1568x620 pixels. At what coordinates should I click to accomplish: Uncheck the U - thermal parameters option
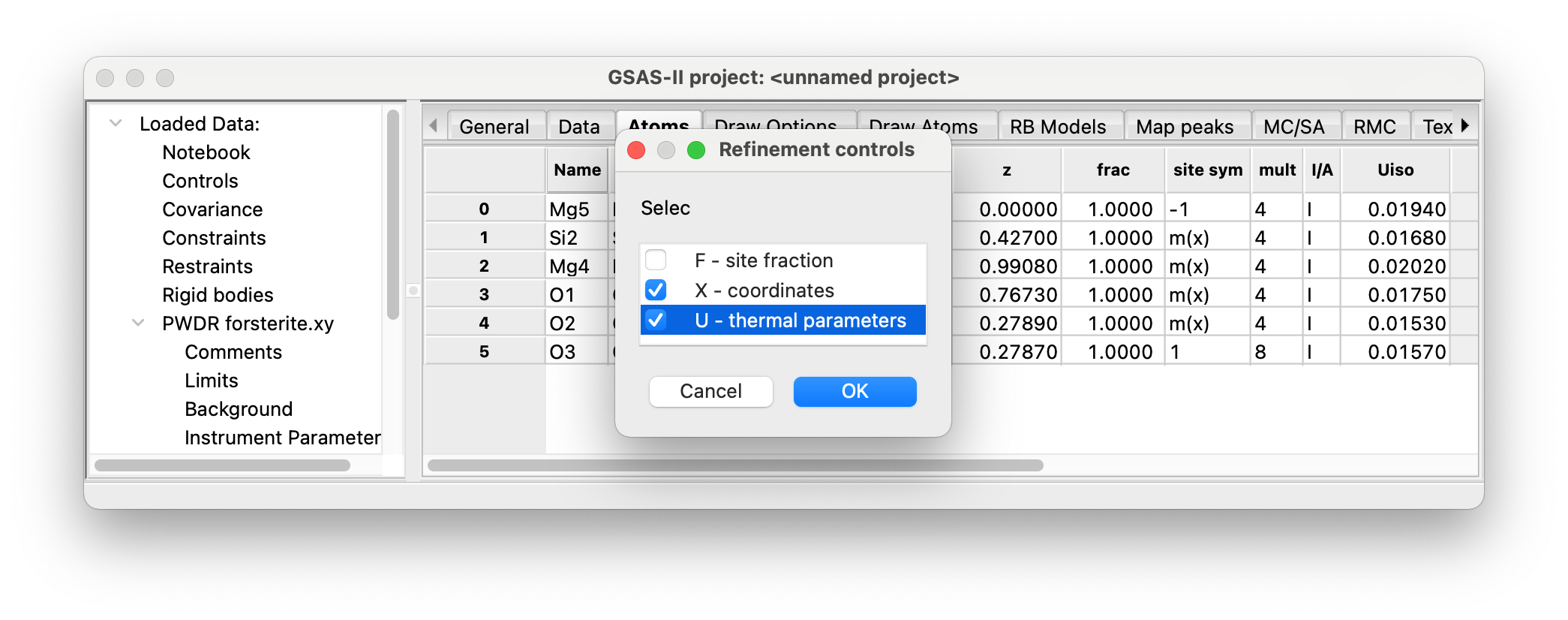[x=656, y=321]
